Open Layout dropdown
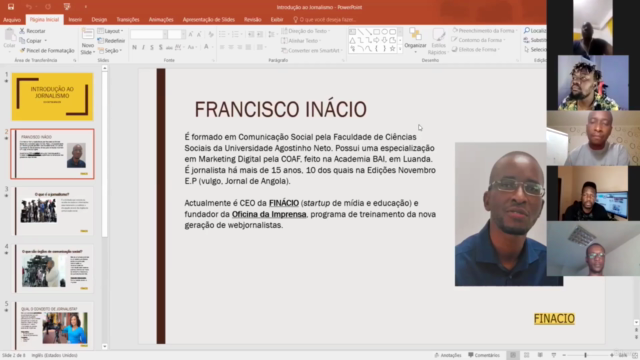Screen dimensions: 640x360 [x=110, y=31]
